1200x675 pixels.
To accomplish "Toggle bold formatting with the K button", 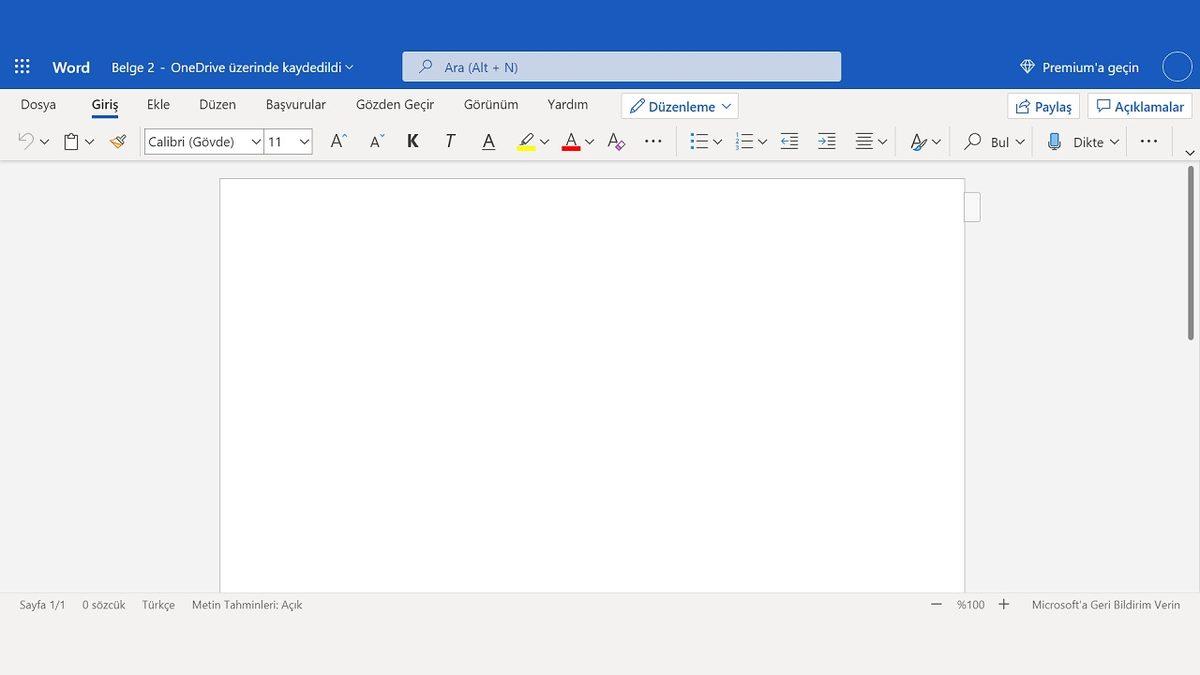I will (x=412, y=142).
